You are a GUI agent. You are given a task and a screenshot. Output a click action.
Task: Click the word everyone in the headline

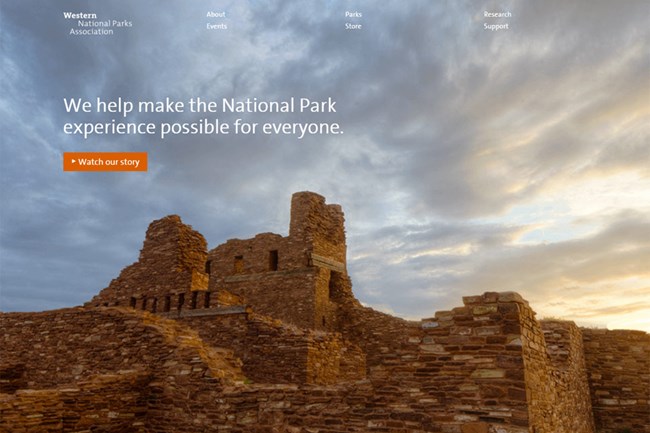tap(303, 128)
